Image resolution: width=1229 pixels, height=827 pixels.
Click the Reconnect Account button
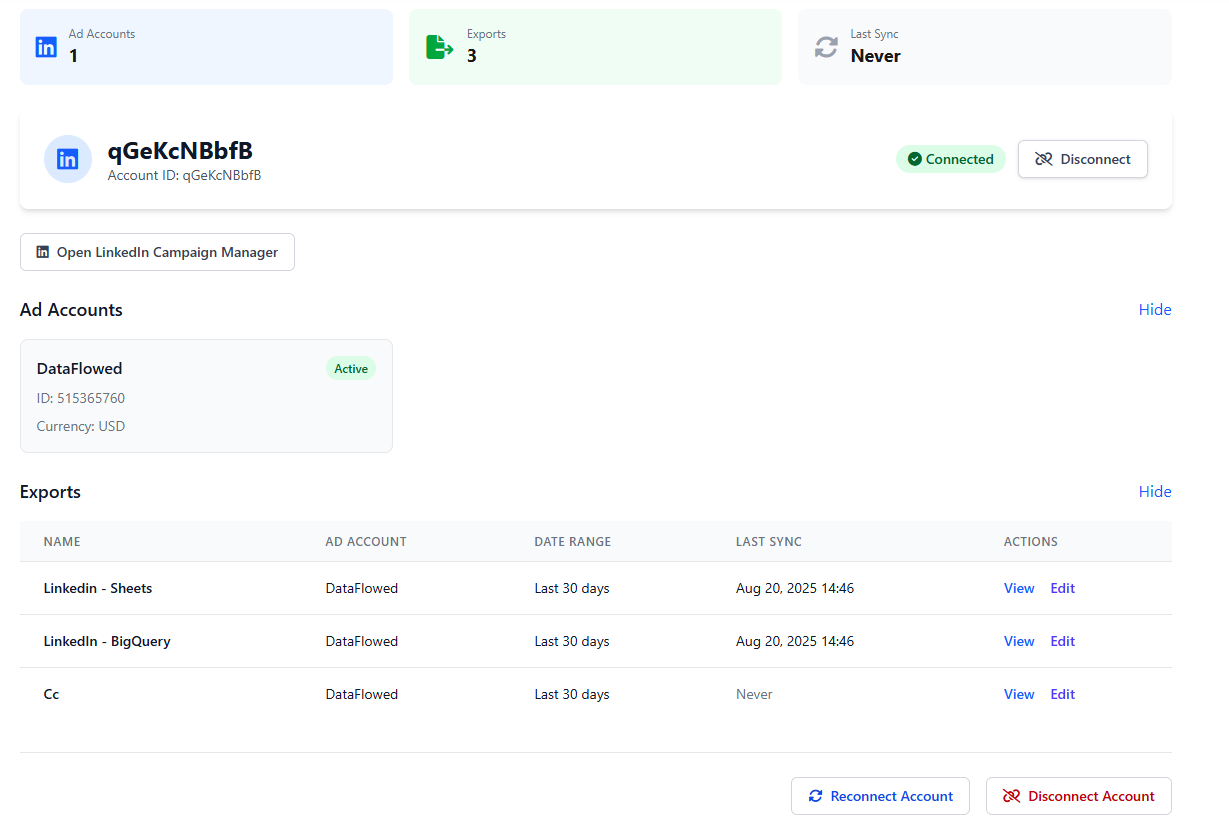click(x=880, y=795)
